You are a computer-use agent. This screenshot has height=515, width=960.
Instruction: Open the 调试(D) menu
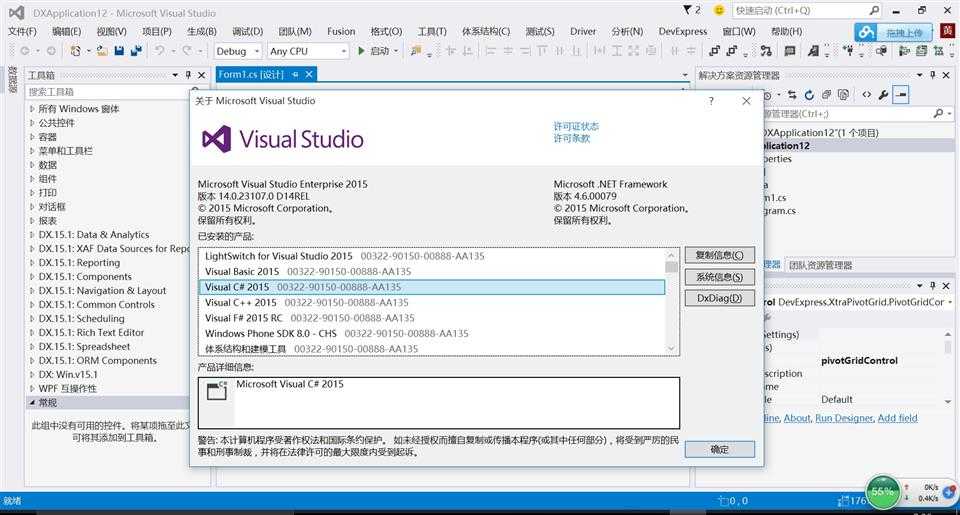[247, 31]
